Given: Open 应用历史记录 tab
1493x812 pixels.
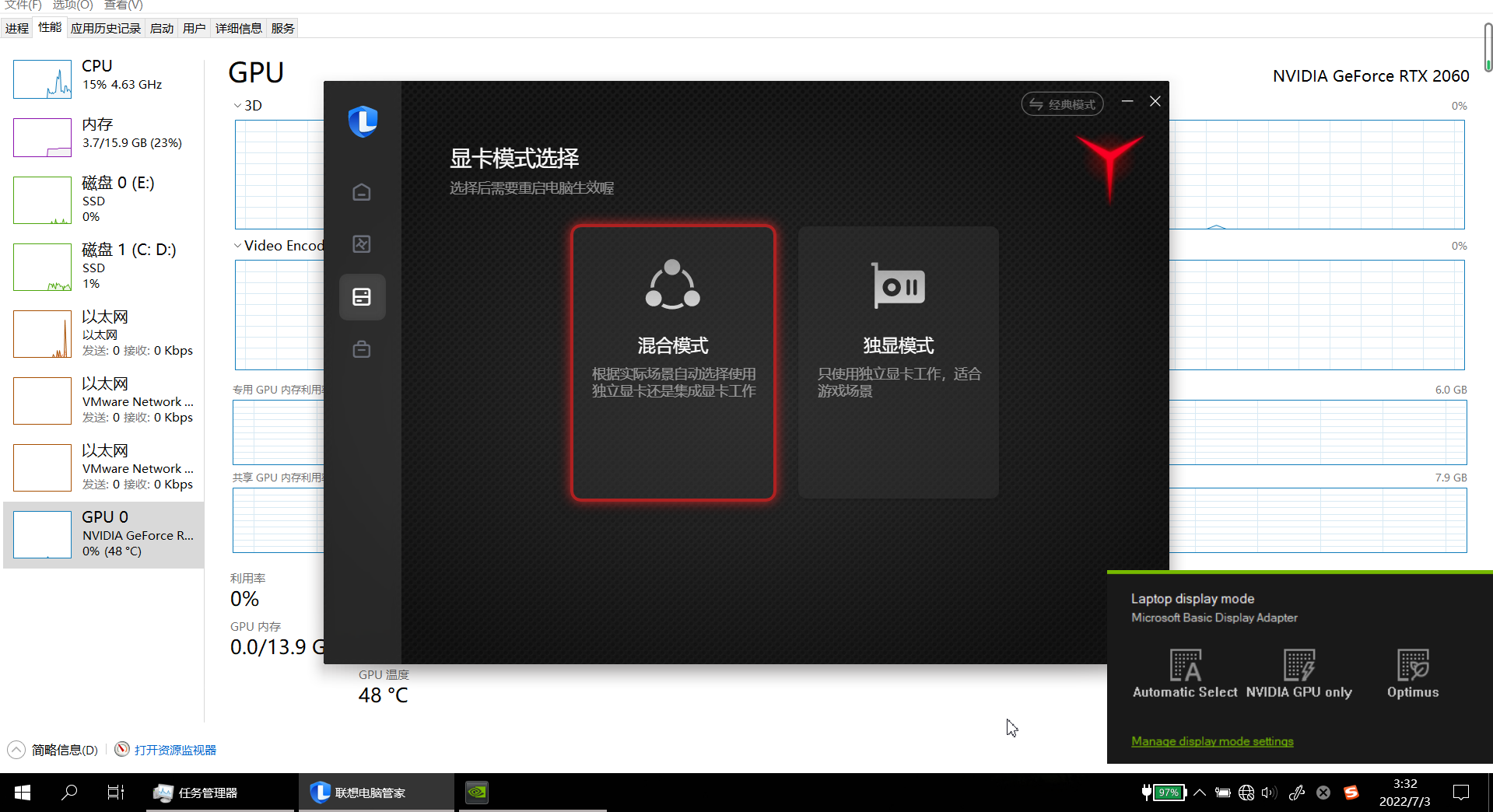Looking at the screenshot, I should pos(106,29).
